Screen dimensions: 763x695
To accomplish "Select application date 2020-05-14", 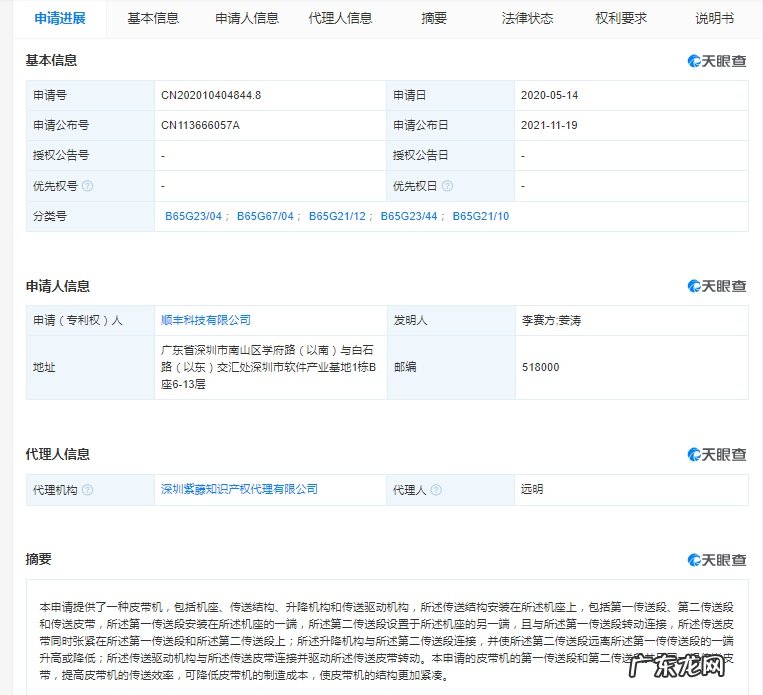I will point(549,95).
